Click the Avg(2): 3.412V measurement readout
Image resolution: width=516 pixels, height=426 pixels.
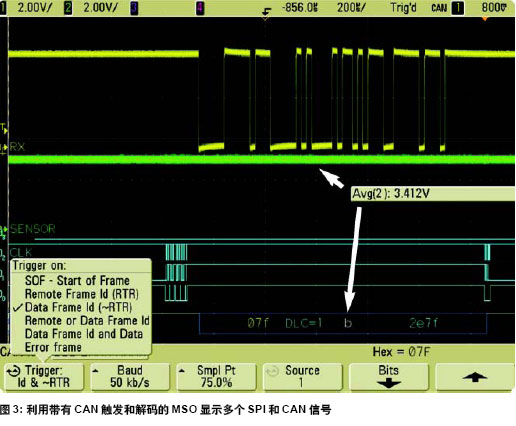(x=391, y=194)
